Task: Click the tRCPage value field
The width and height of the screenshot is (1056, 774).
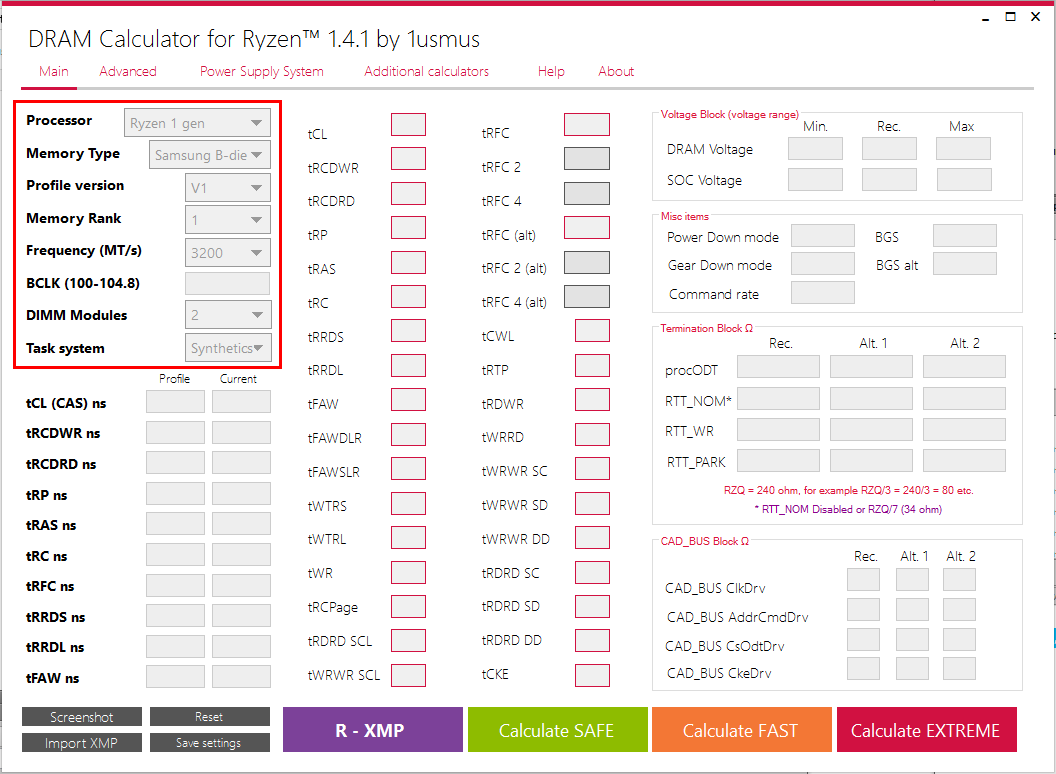Action: coord(408,606)
